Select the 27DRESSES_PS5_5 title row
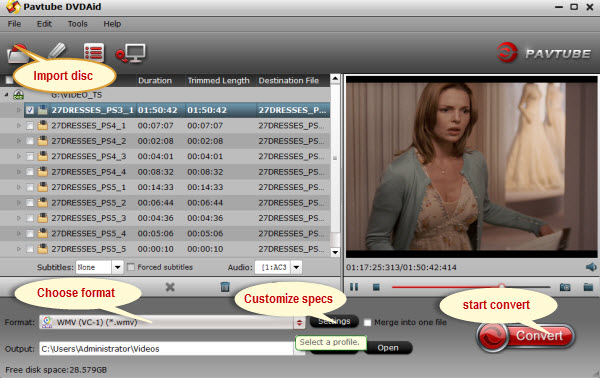This screenshot has height=378, width=600. point(165,249)
